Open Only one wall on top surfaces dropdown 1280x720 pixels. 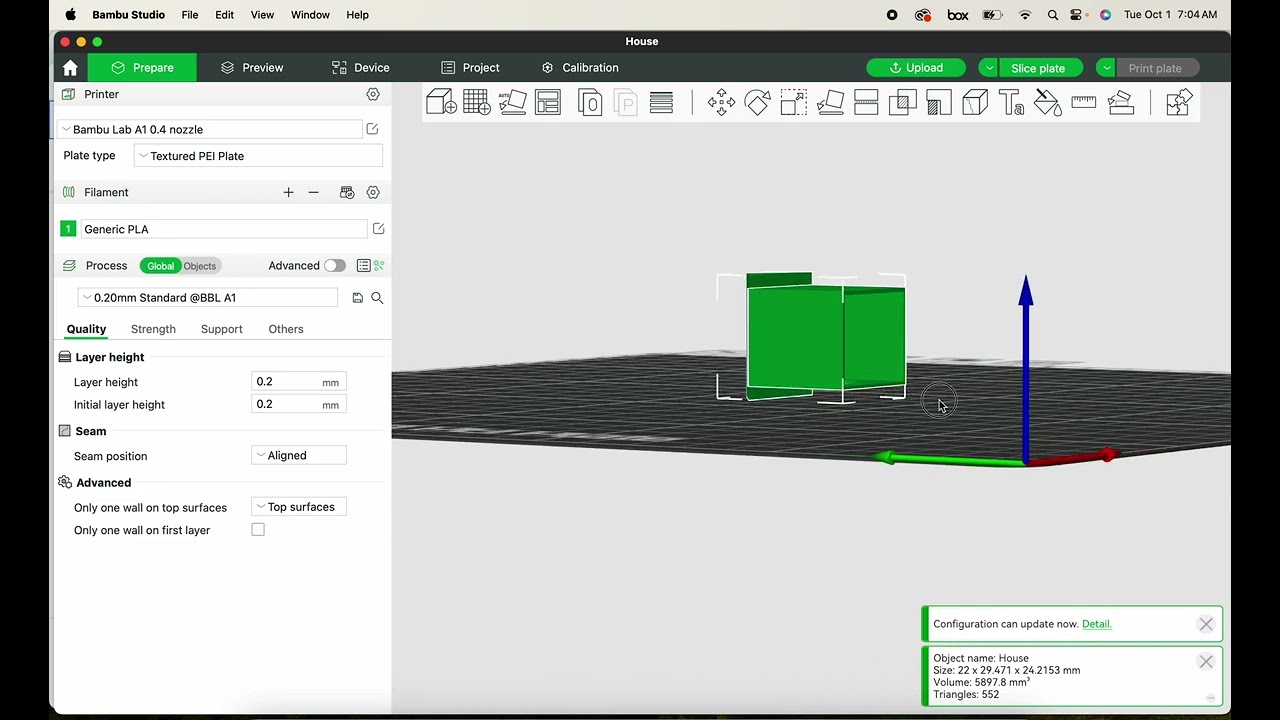click(299, 507)
